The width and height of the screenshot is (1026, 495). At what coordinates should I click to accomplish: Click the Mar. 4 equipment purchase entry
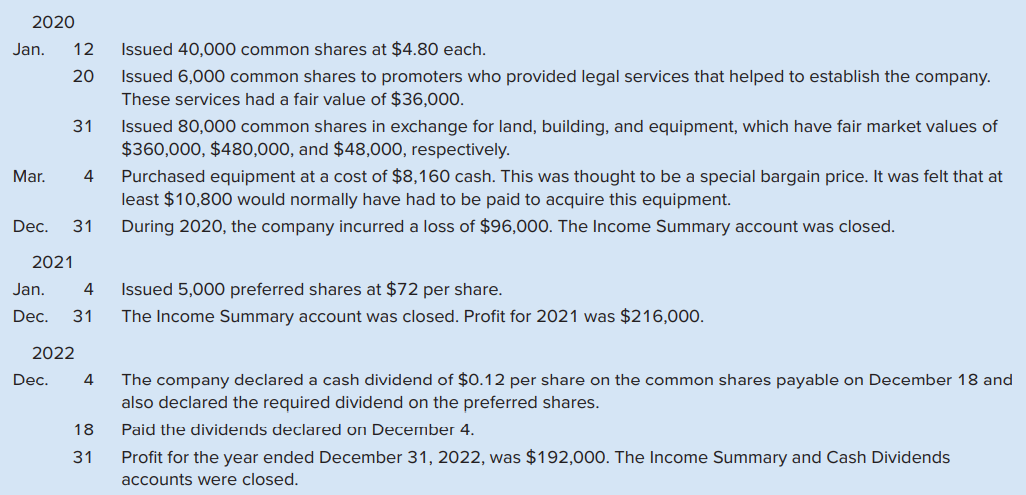[561, 177]
